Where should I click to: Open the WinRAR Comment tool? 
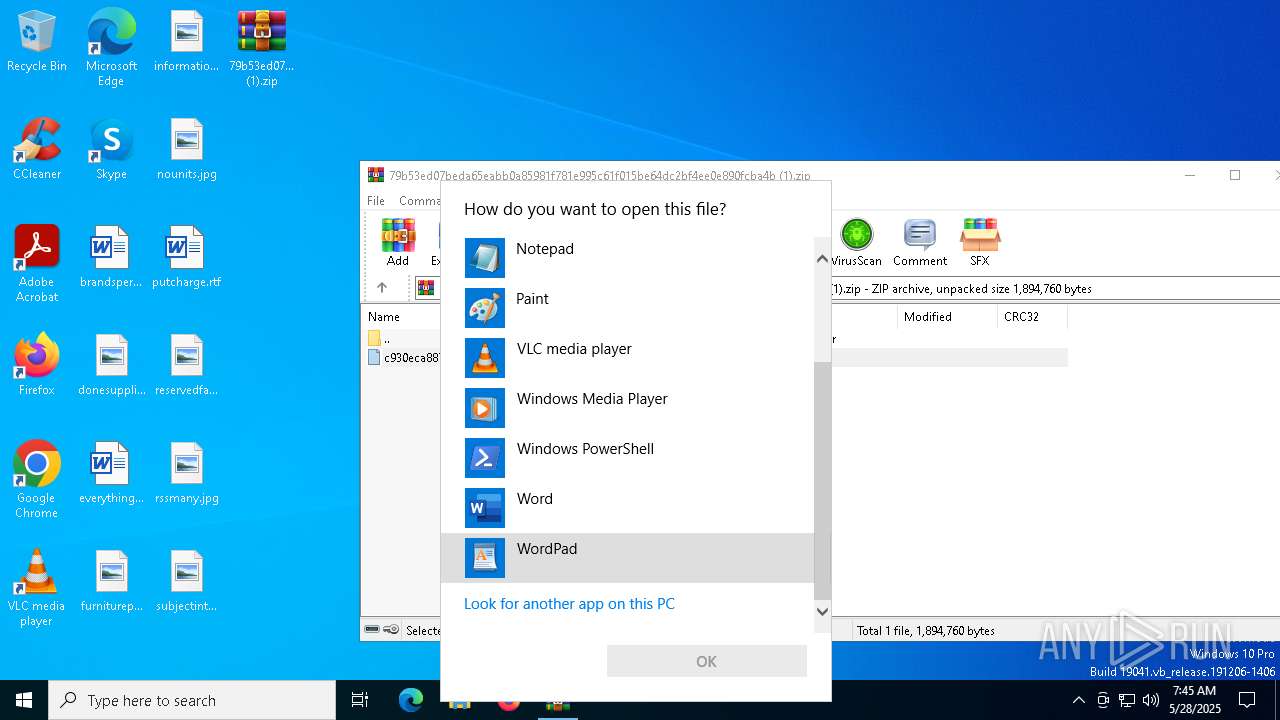pyautogui.click(x=920, y=243)
